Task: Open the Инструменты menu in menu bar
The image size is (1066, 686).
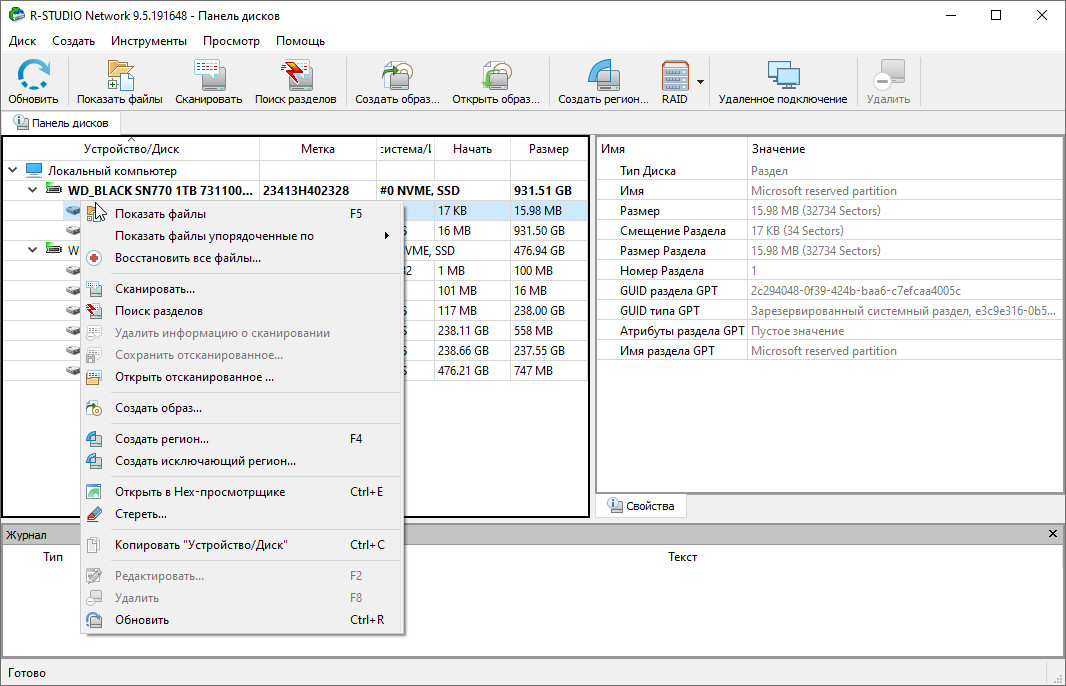Action: [x=148, y=41]
